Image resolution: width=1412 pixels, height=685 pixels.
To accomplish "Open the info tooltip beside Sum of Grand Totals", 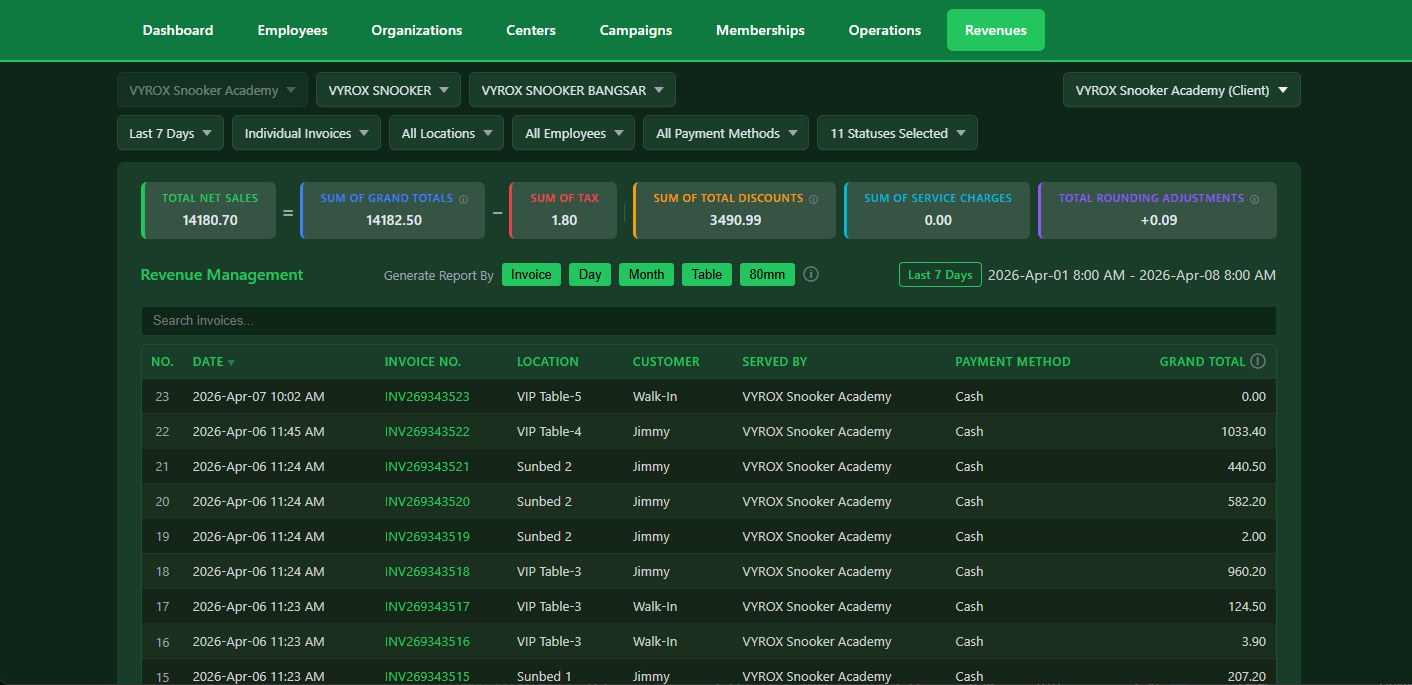I will click(x=463, y=198).
